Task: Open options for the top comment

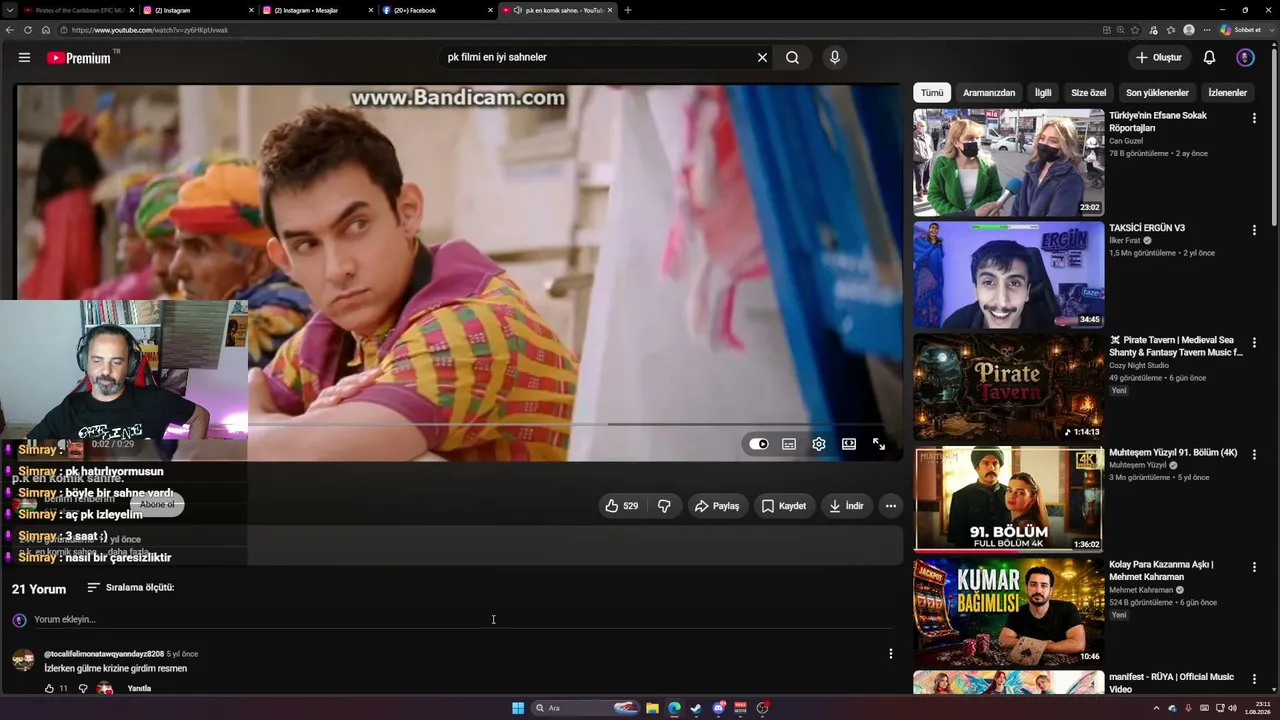Action: (890, 654)
